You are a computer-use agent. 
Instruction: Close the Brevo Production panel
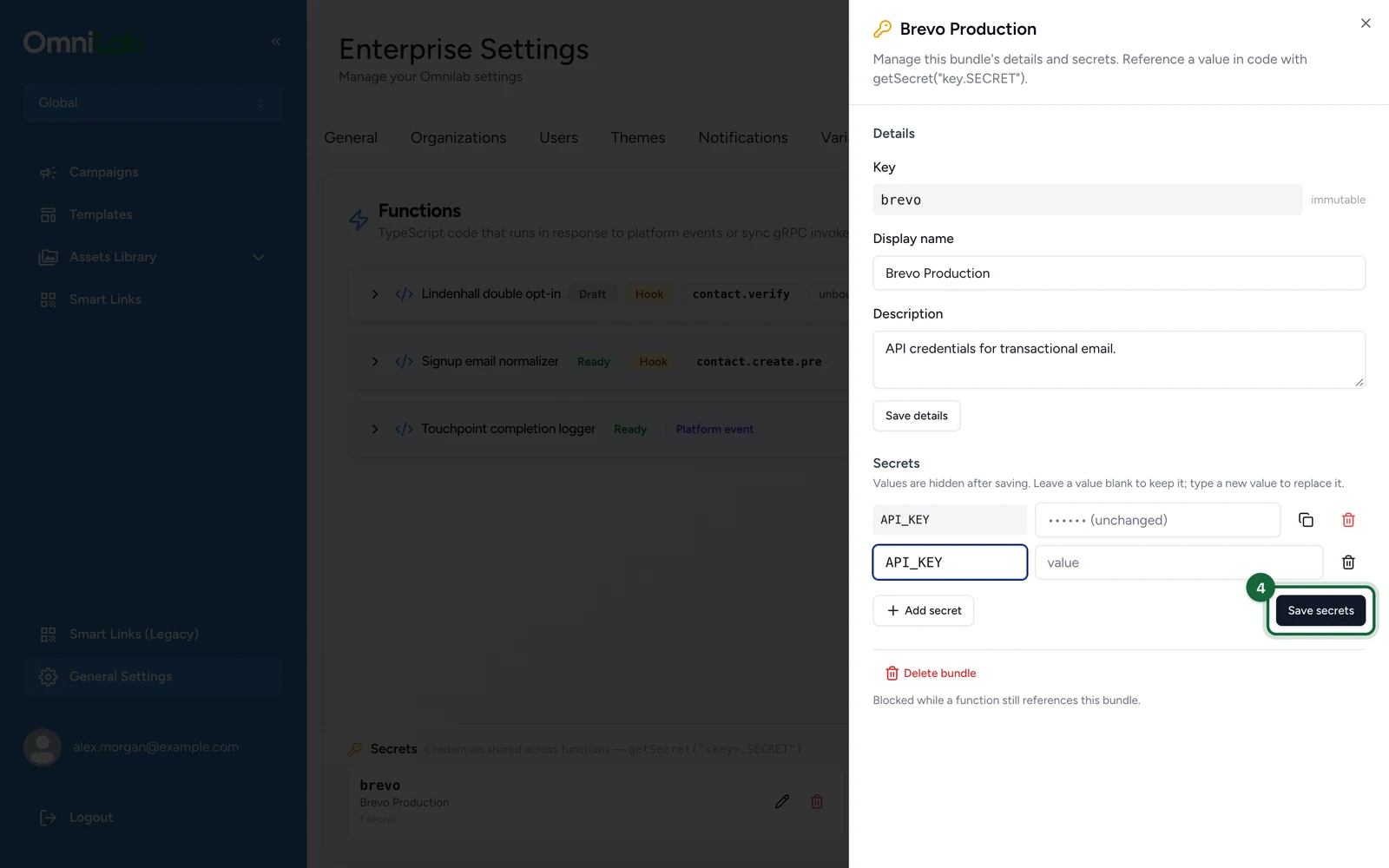click(x=1366, y=23)
